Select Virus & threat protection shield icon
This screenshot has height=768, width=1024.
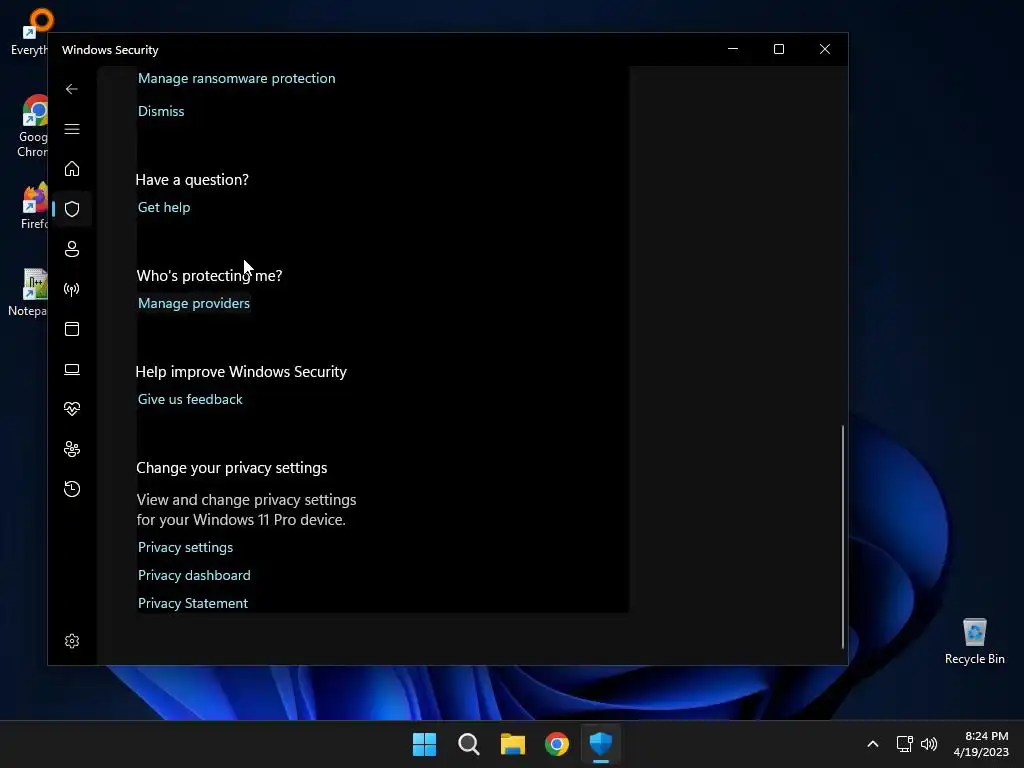point(72,209)
